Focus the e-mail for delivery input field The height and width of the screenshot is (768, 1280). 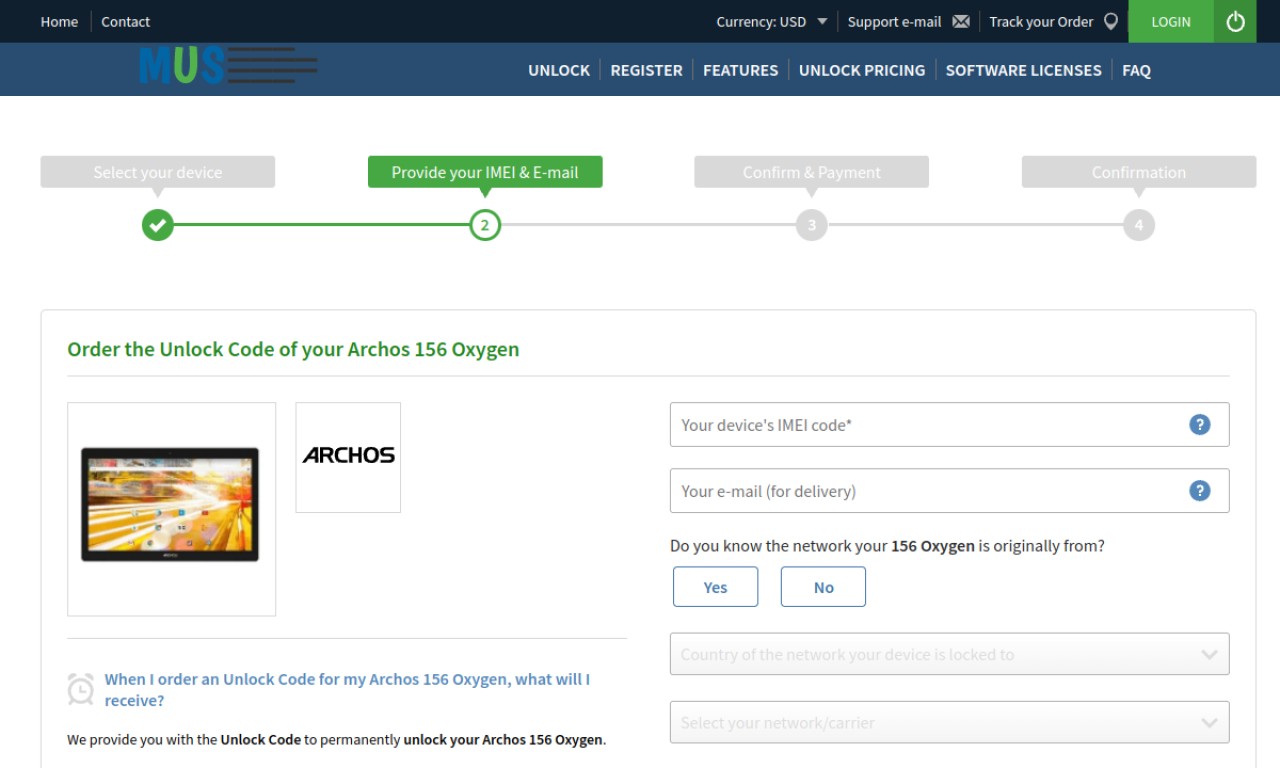click(x=949, y=490)
